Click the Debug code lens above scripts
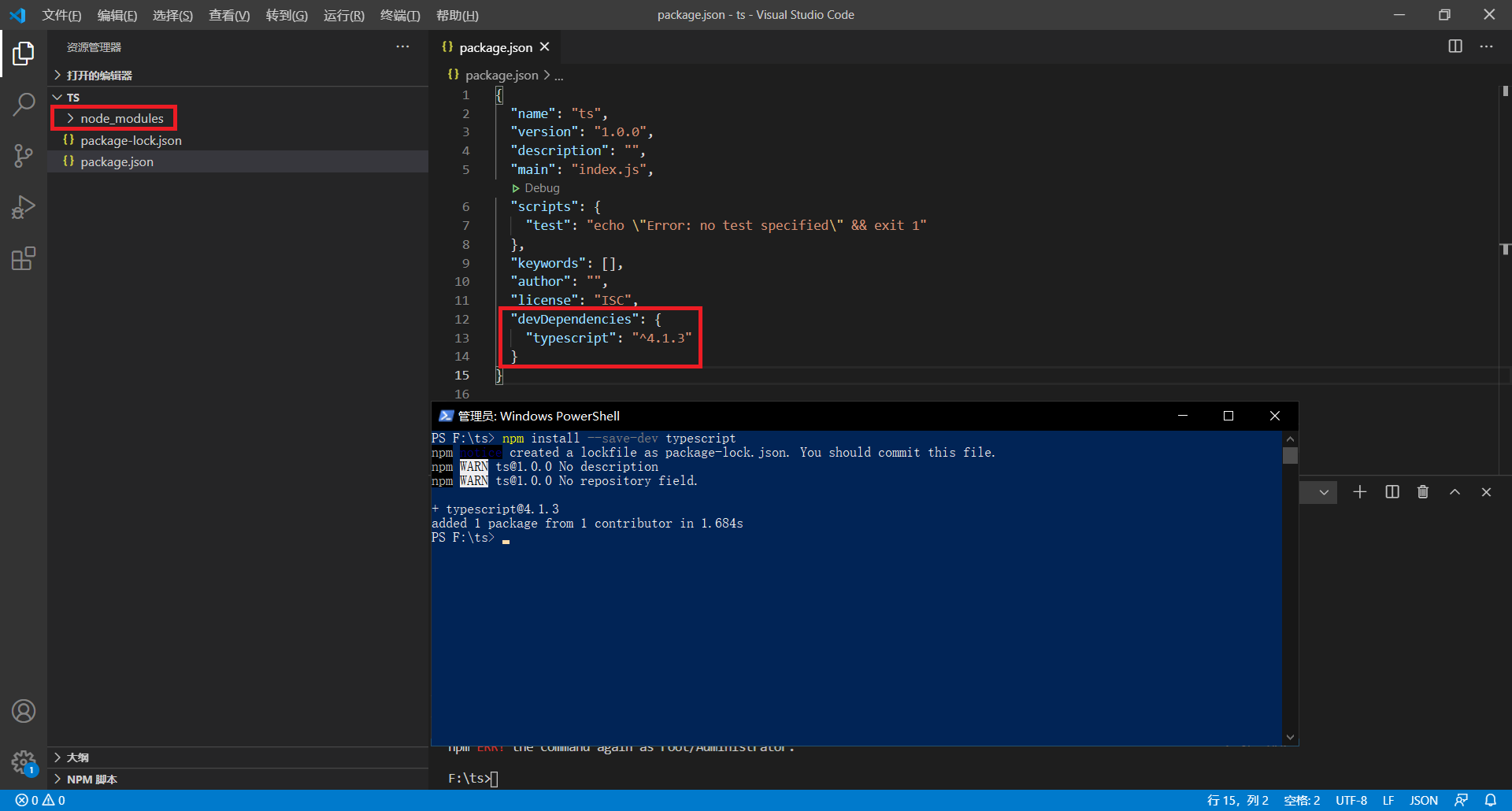Screen dimensions: 1512x811 [542, 187]
